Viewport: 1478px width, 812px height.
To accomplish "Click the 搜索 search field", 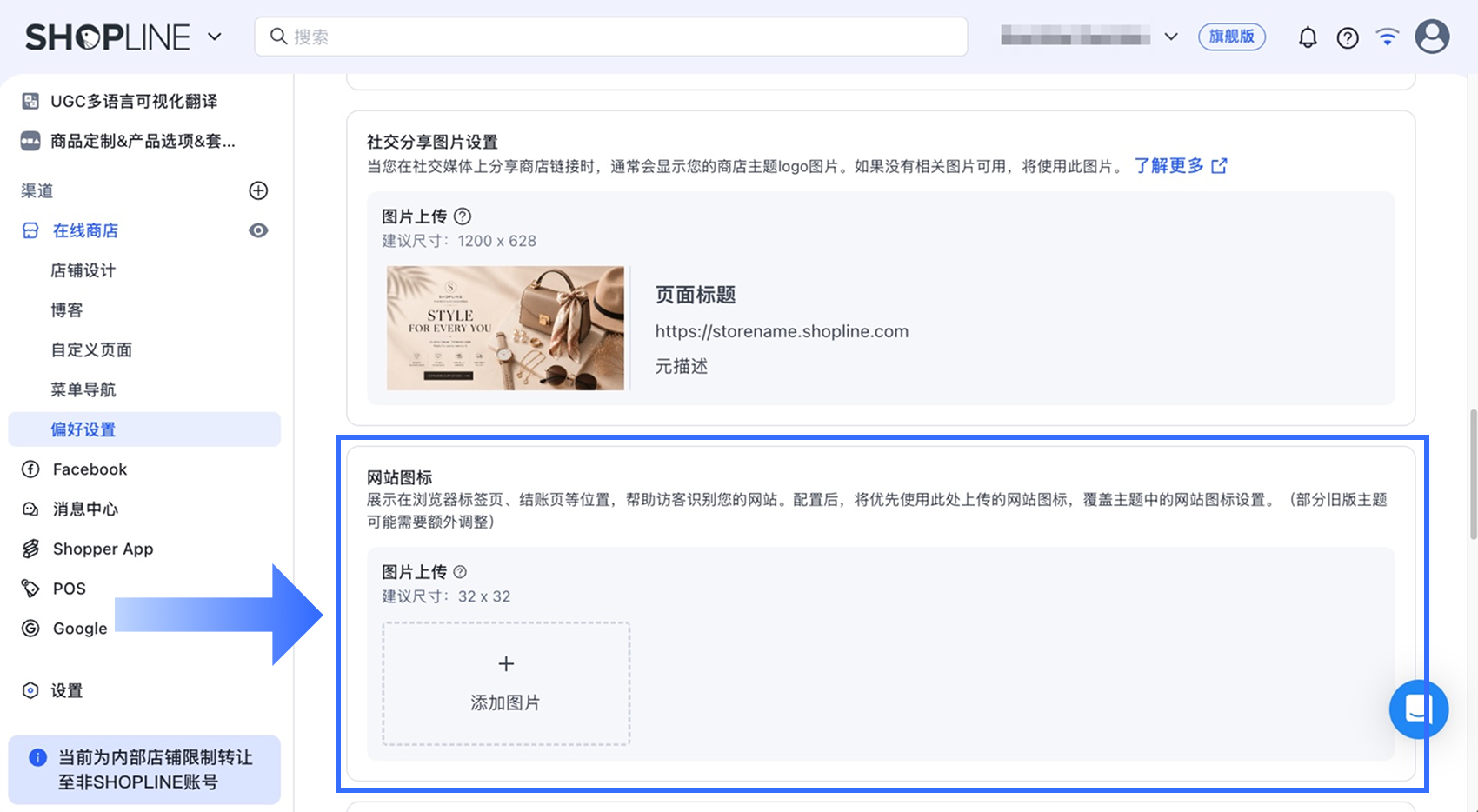I will click(611, 37).
